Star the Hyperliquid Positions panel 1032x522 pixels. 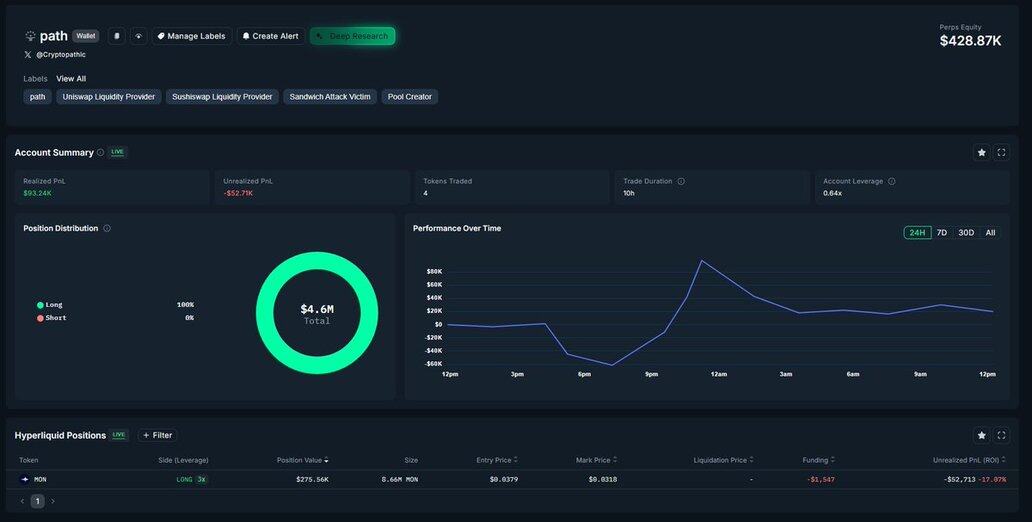coord(981,436)
